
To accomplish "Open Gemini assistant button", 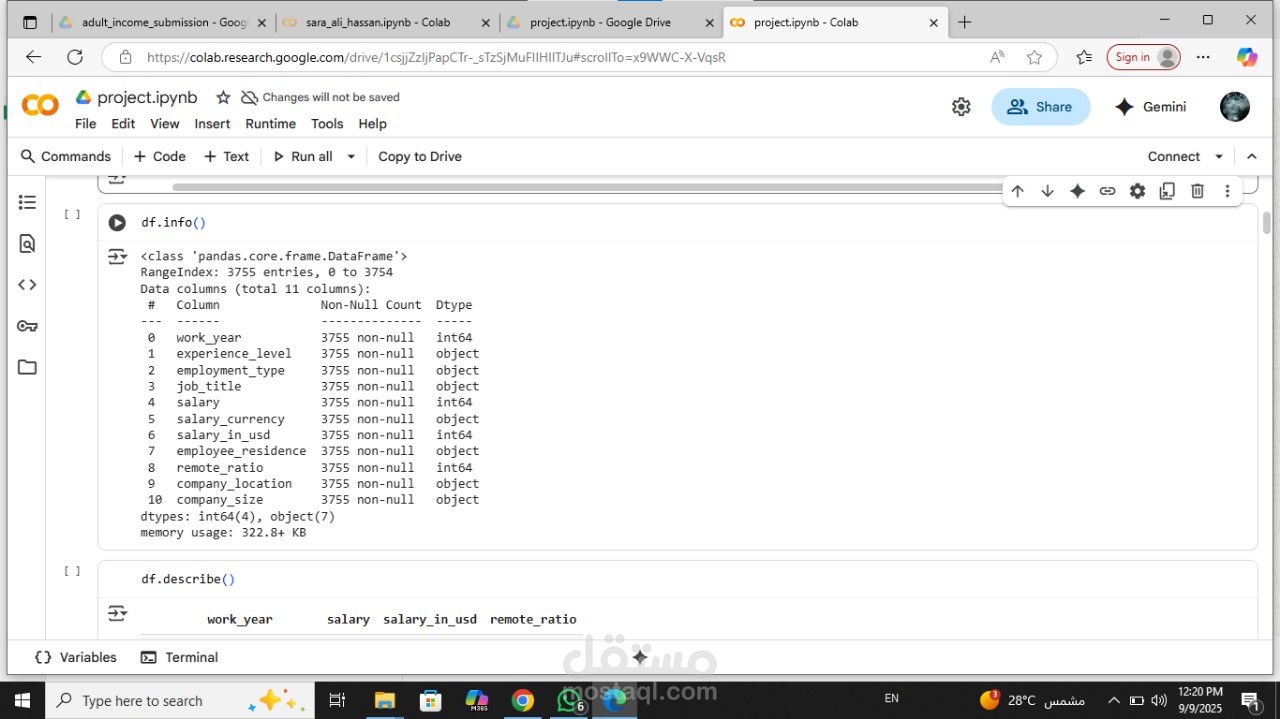I will coord(1150,107).
